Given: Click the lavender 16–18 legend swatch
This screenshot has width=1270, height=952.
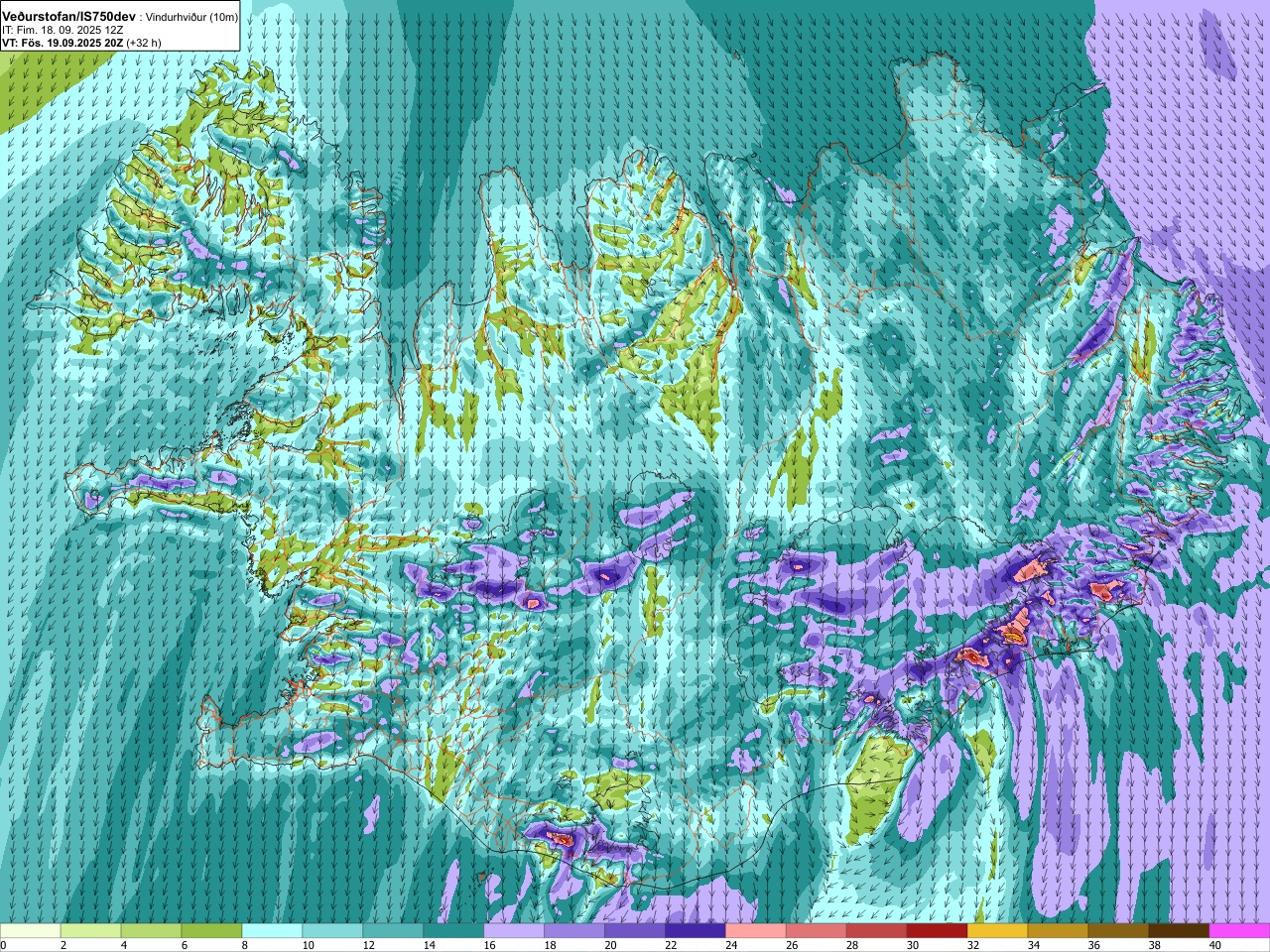Looking at the screenshot, I should pyautogui.click(x=515, y=931).
